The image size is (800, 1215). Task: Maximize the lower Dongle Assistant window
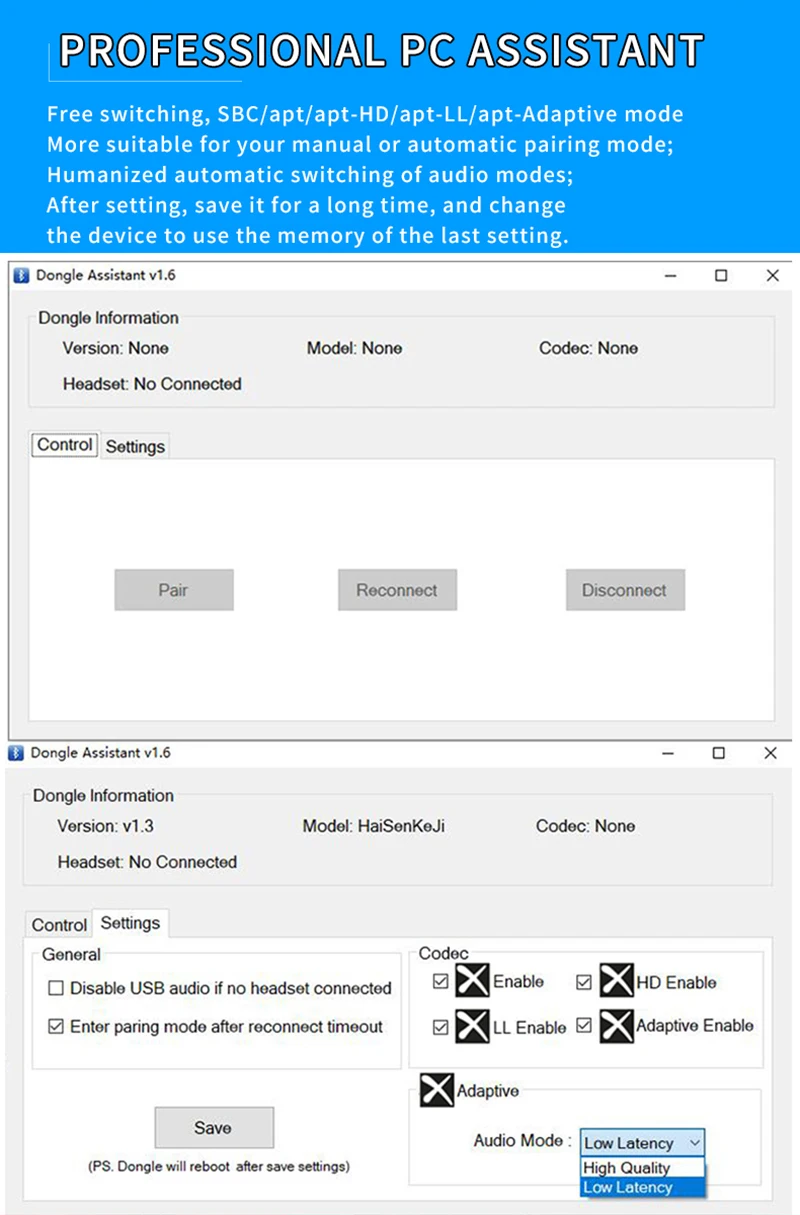pos(718,753)
